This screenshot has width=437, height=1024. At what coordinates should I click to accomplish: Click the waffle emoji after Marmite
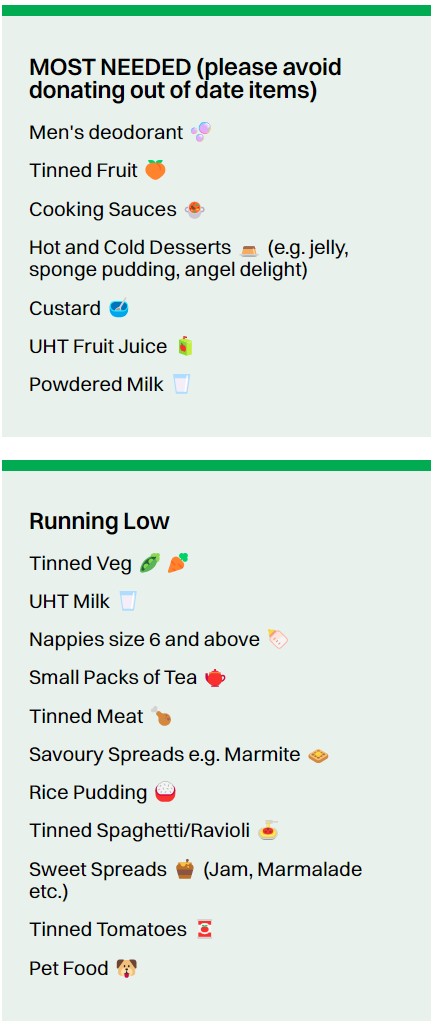click(x=318, y=756)
